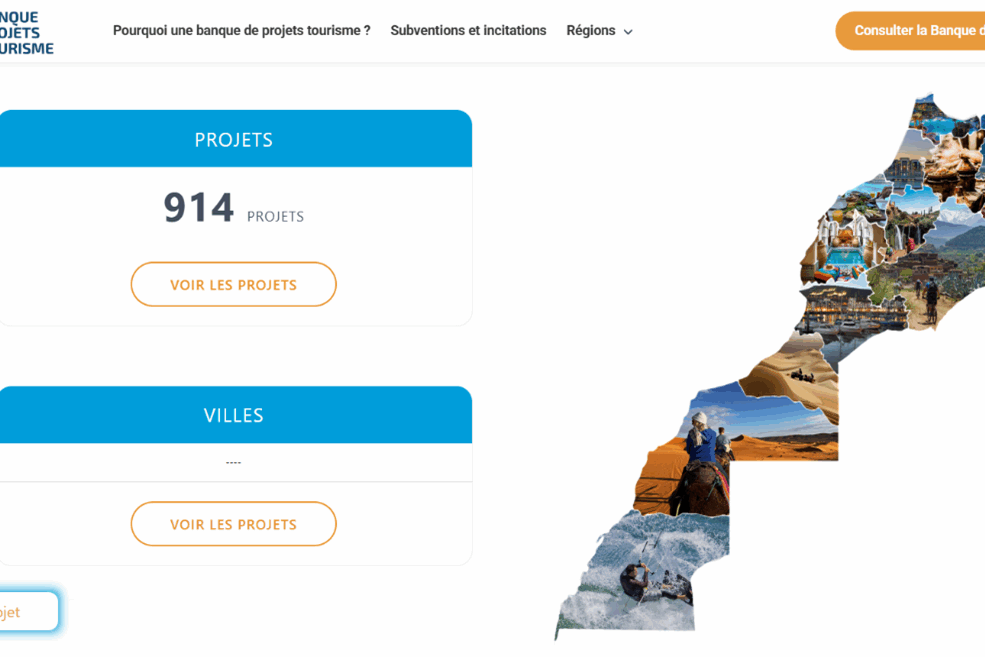The width and height of the screenshot is (985, 657).
Task: Click the blue VILLES card header
Action: 233,415
